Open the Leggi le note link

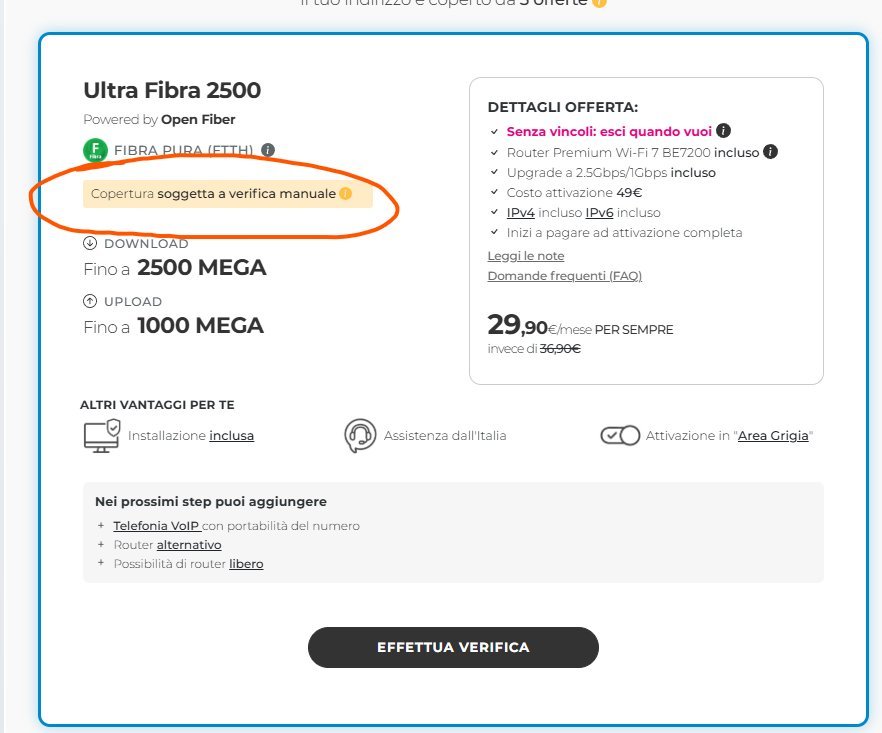tap(526, 256)
